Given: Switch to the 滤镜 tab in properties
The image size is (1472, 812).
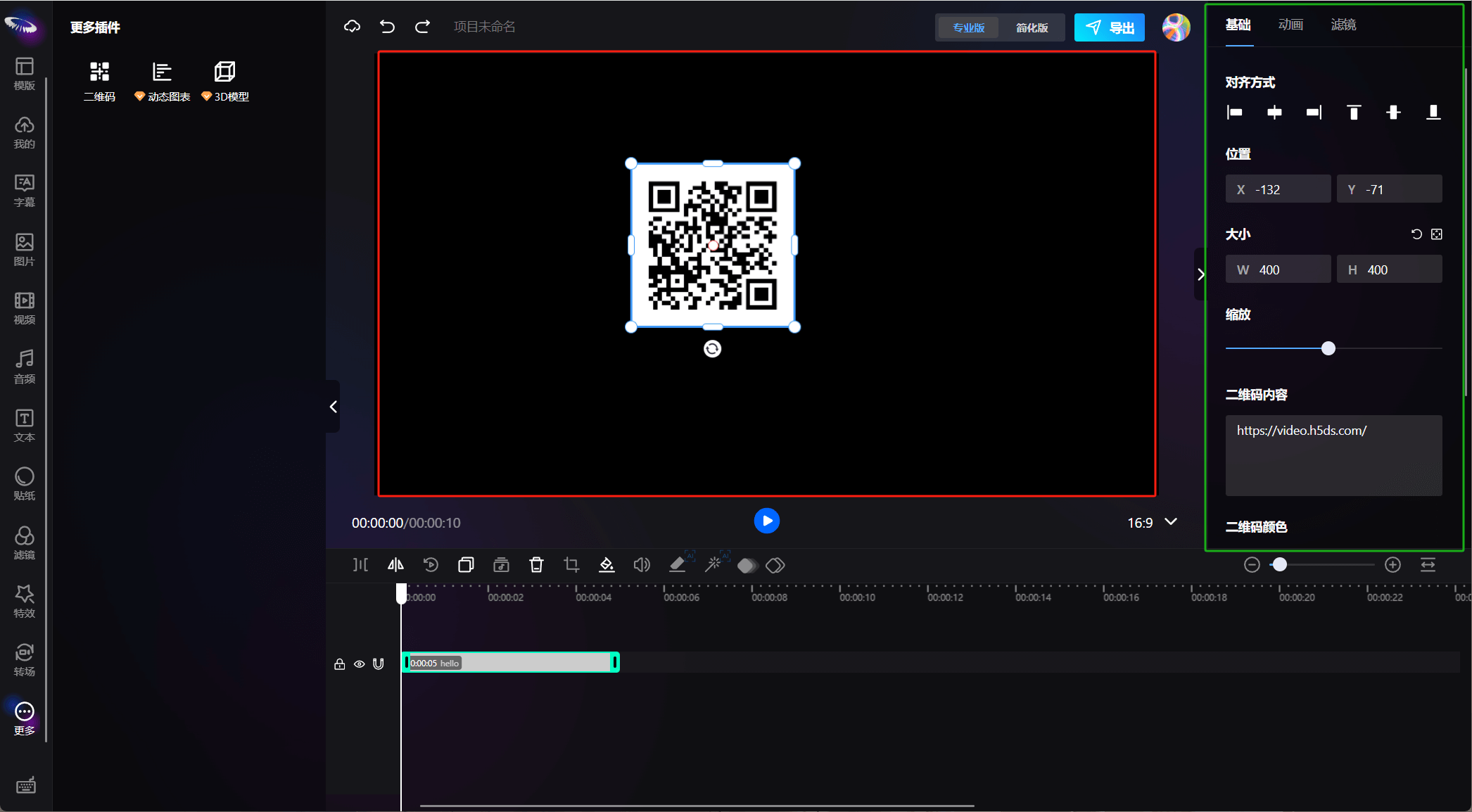Looking at the screenshot, I should 1343,25.
